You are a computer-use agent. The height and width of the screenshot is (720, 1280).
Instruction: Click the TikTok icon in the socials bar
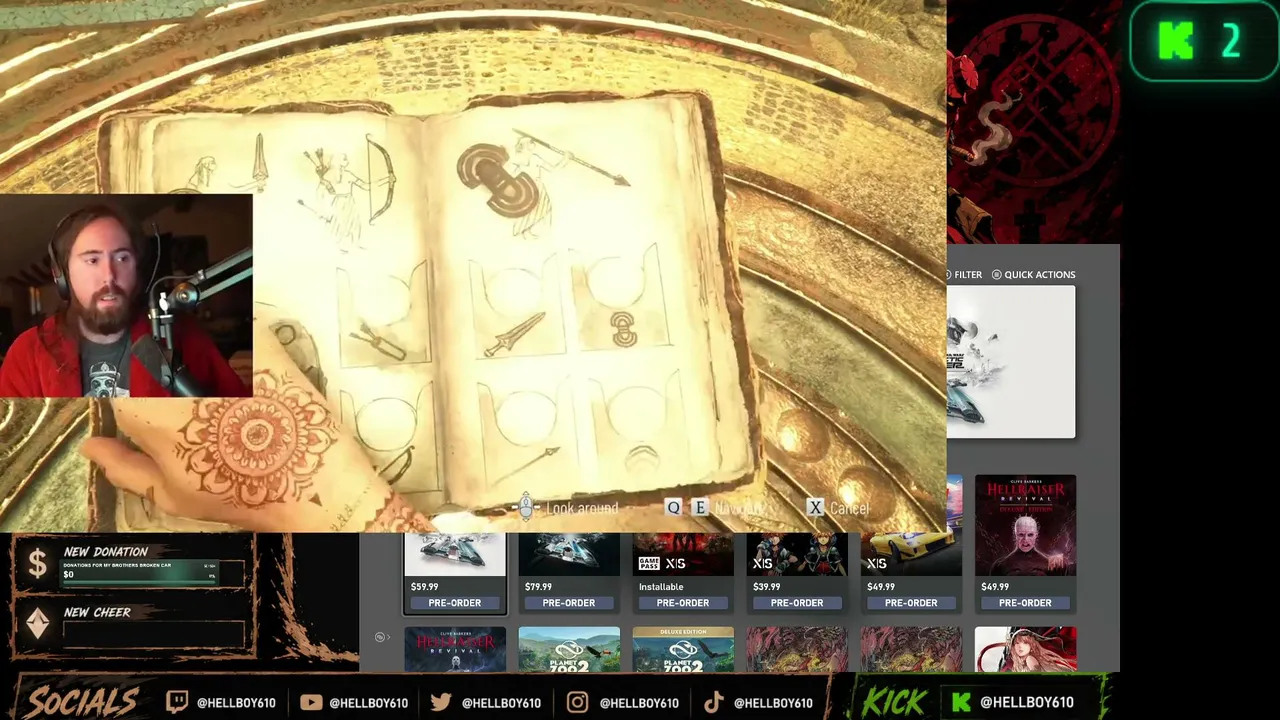(713, 702)
